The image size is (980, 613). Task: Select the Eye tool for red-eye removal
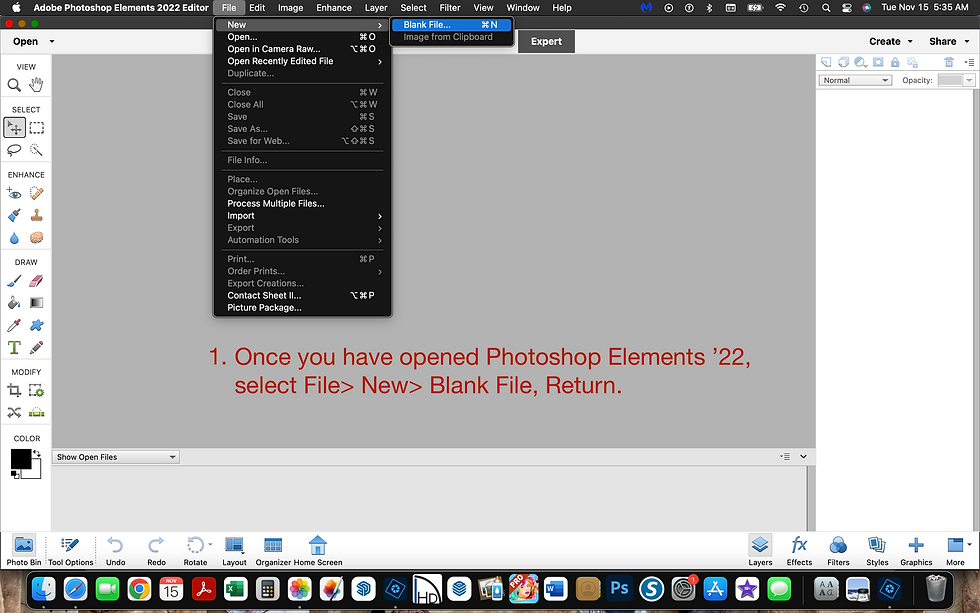pyautogui.click(x=14, y=193)
